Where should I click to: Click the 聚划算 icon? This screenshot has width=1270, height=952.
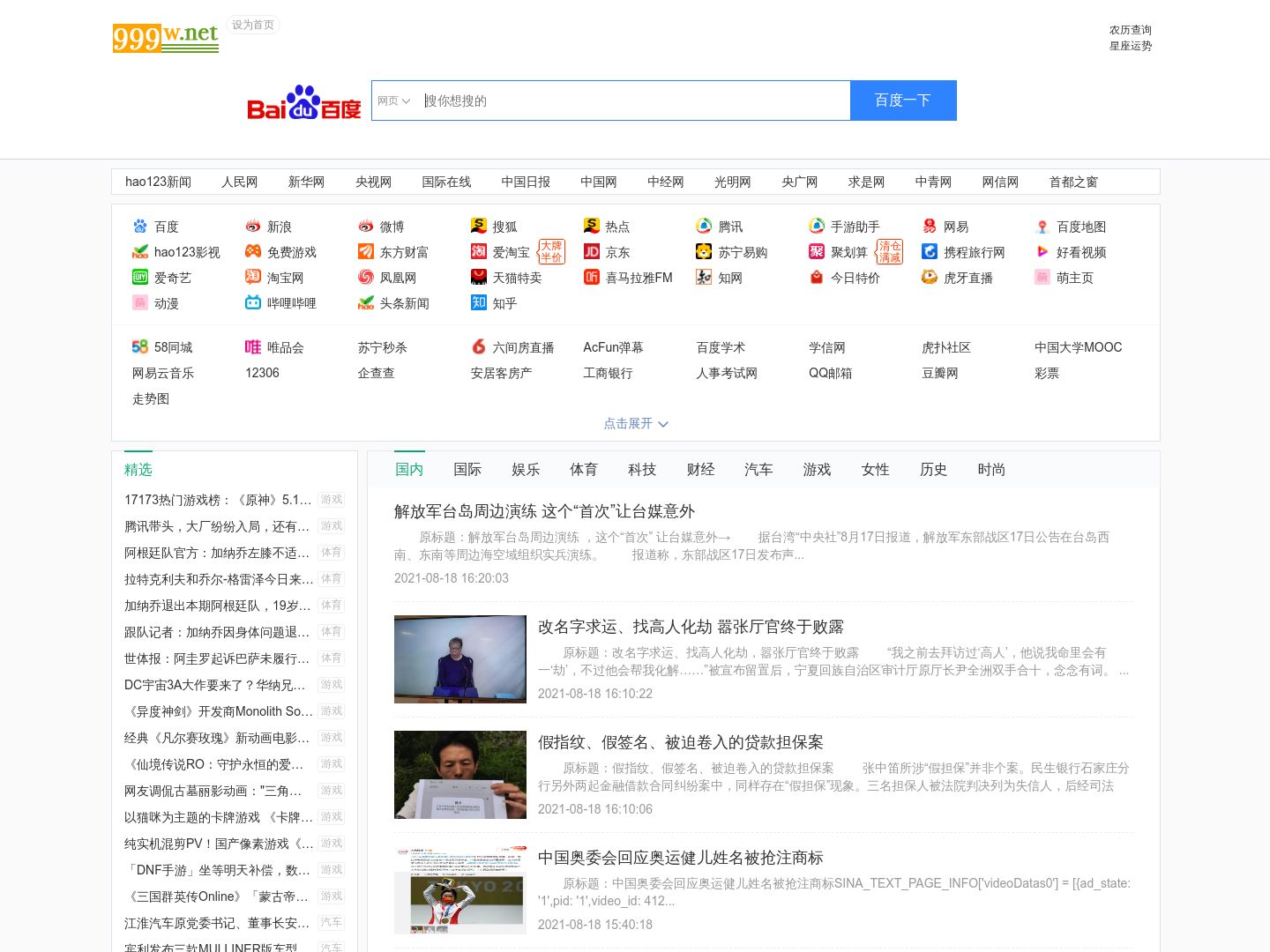pos(817,252)
